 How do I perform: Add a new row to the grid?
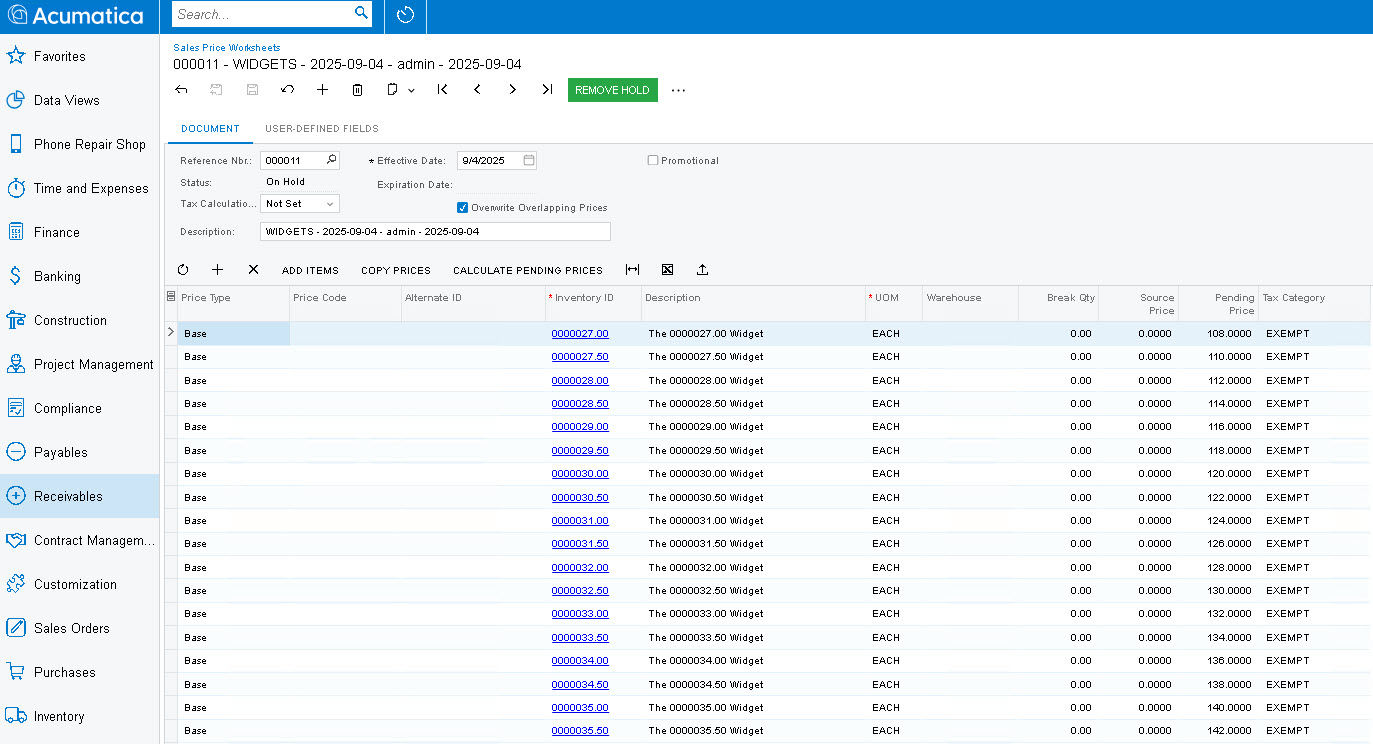pos(218,270)
